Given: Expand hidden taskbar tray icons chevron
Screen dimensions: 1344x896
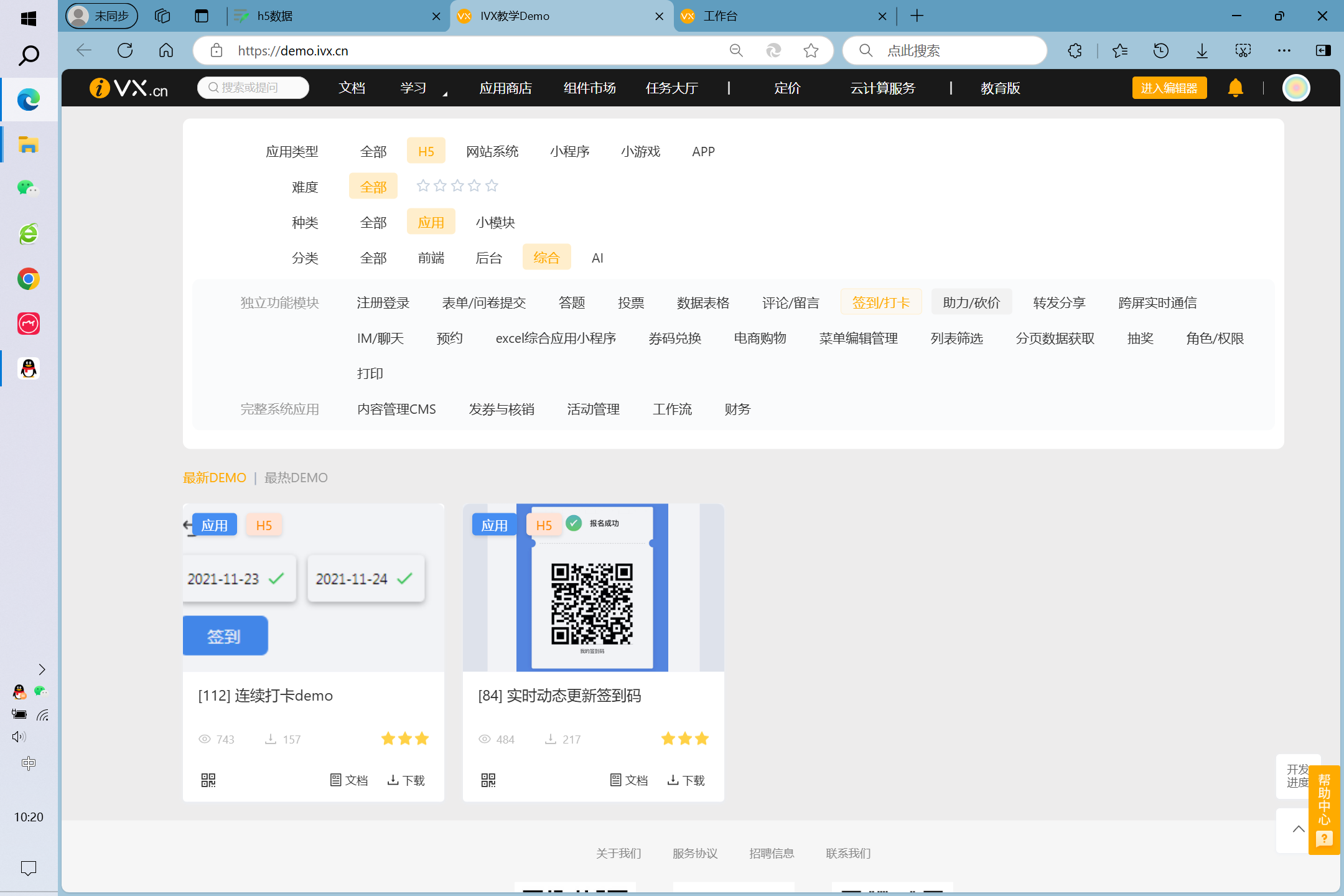Looking at the screenshot, I should tap(42, 670).
